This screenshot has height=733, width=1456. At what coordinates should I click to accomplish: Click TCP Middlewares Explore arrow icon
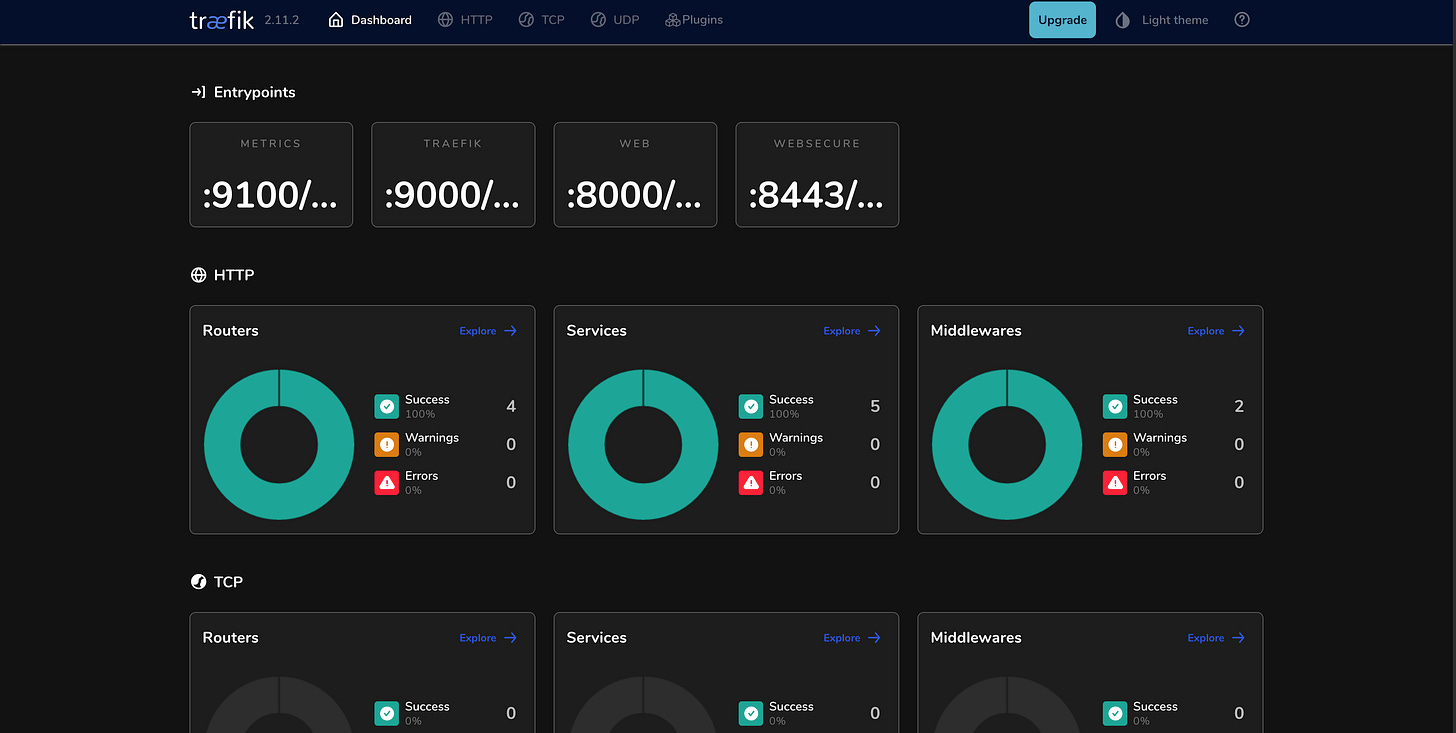point(1238,638)
